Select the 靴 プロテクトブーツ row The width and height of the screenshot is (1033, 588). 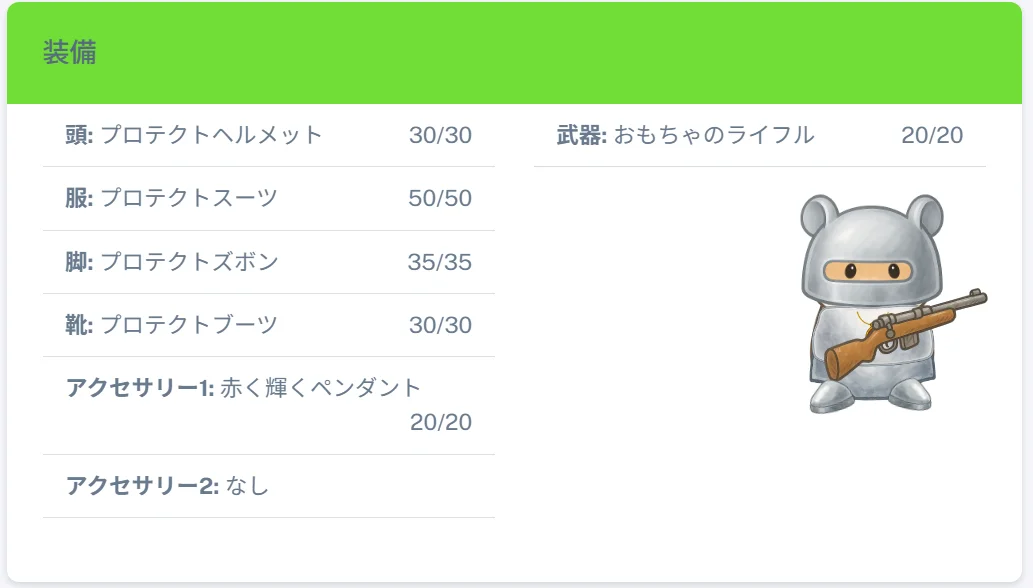(x=269, y=325)
